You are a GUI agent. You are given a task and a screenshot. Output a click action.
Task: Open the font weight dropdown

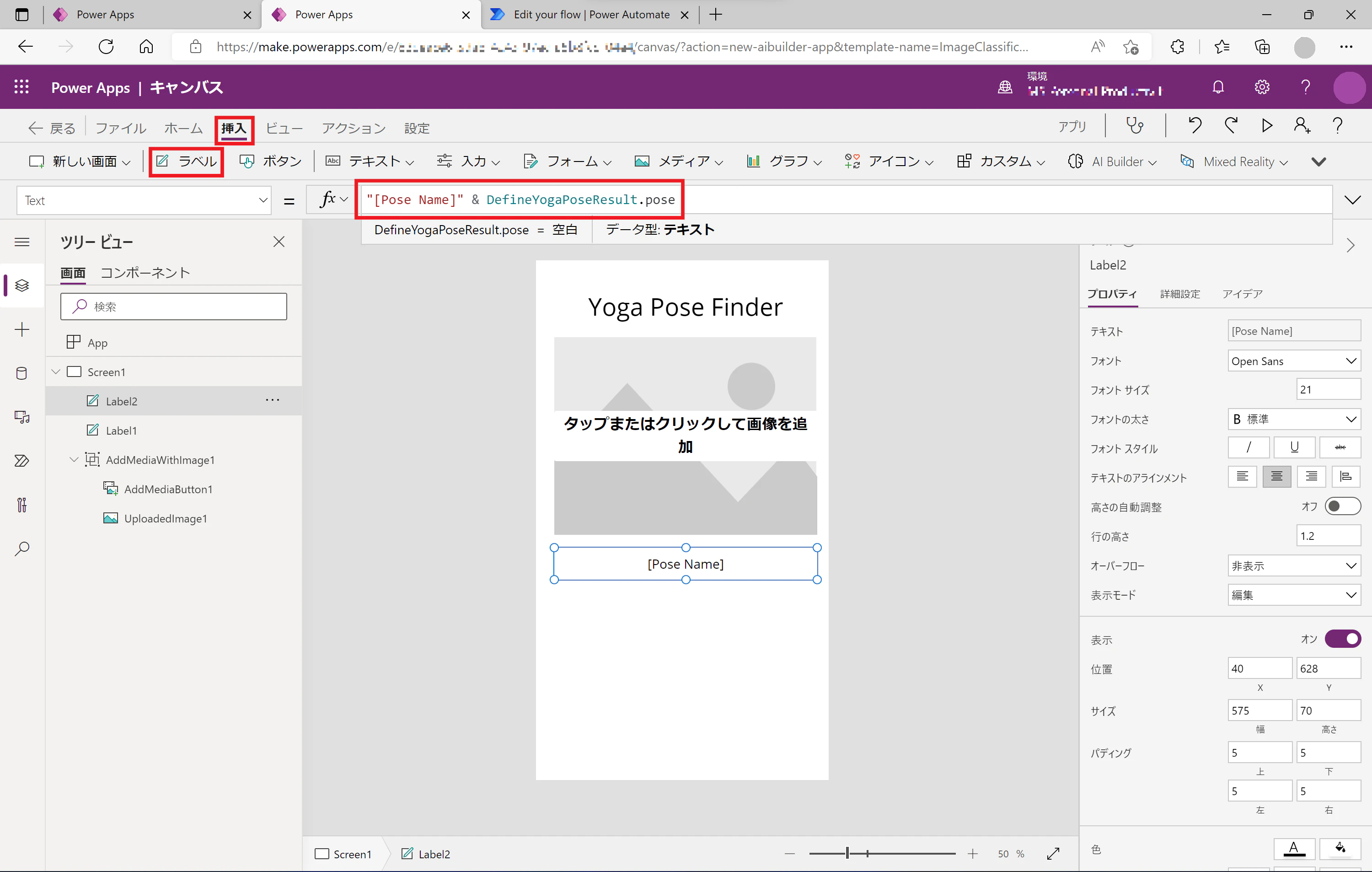point(1294,419)
